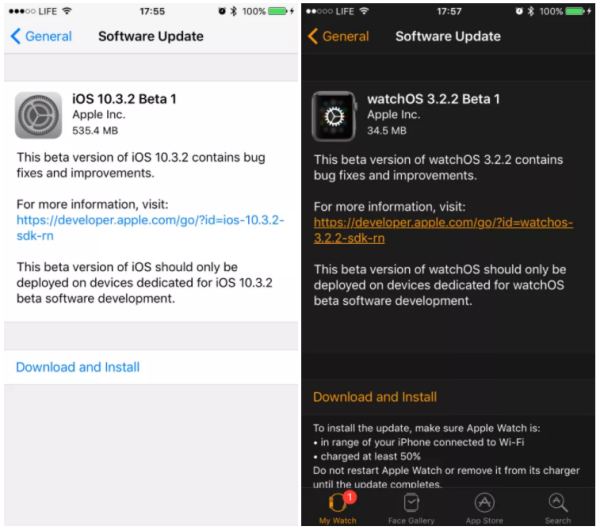
Task: Switch to the App Store tab
Action: 485,506
